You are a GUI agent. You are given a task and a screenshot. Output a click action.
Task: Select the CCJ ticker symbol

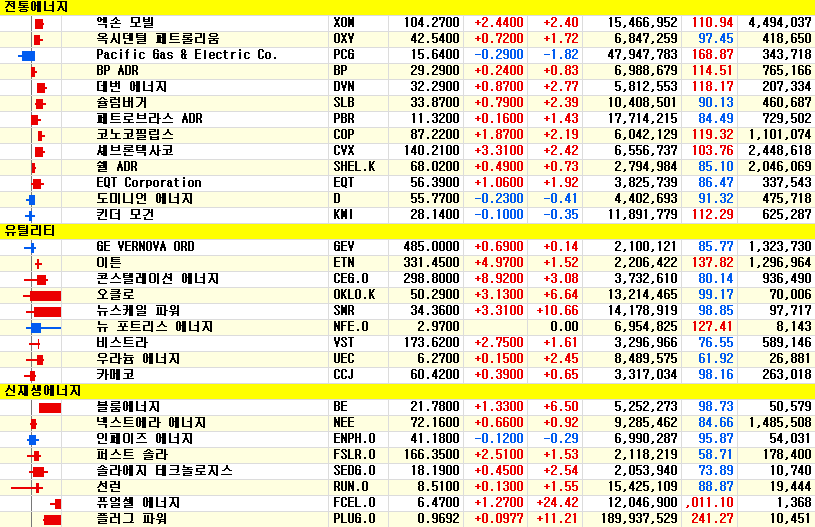[x=344, y=375]
